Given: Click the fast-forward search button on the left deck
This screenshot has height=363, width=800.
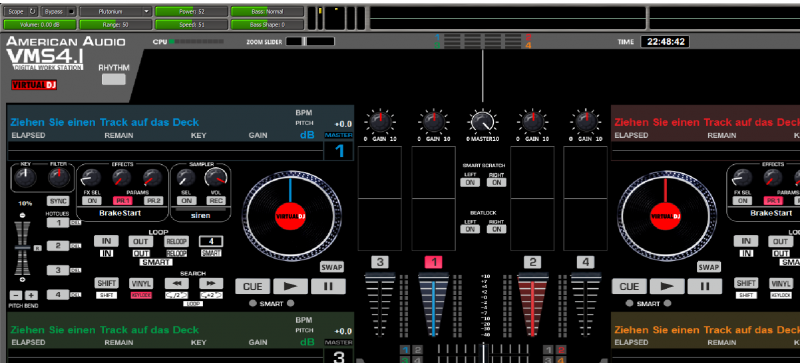Looking at the screenshot, I should click(x=211, y=283).
